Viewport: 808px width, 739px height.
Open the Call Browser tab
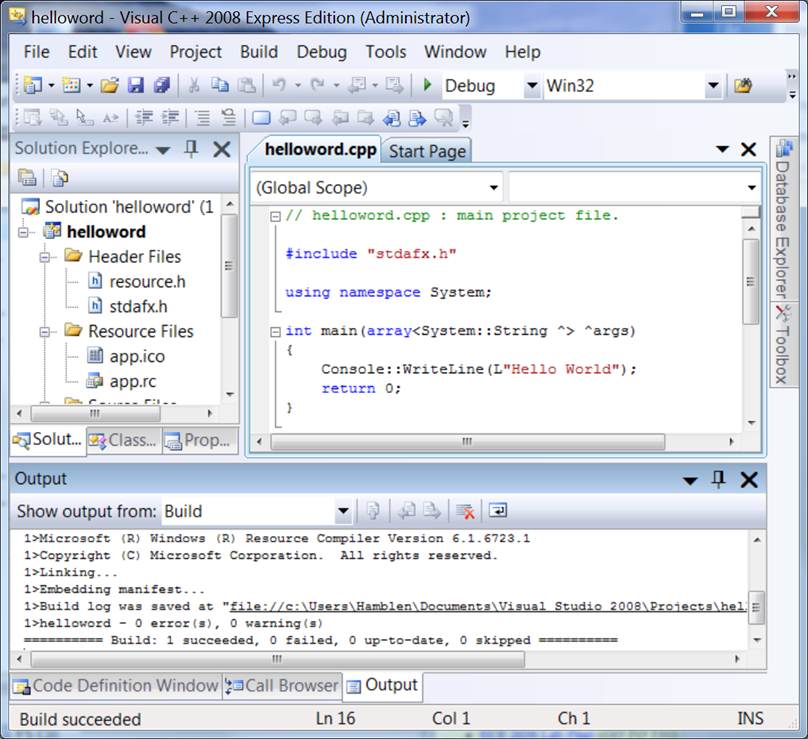pos(282,686)
